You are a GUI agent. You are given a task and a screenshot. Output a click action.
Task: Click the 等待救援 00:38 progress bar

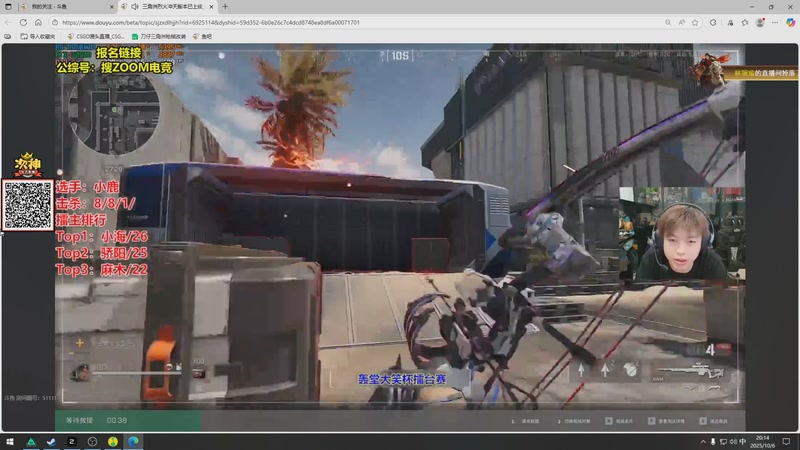click(x=128, y=420)
